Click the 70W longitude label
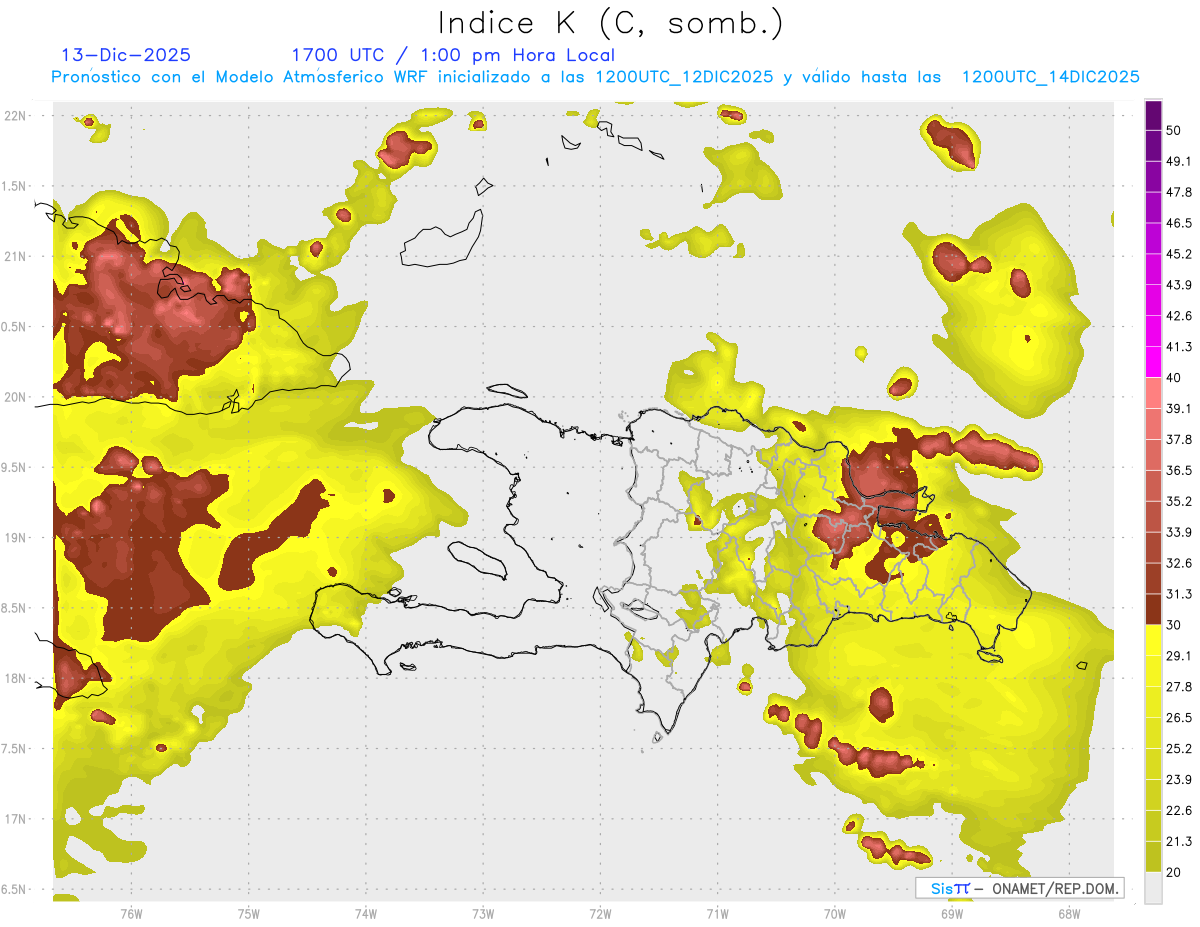1200x927 pixels. [835, 914]
